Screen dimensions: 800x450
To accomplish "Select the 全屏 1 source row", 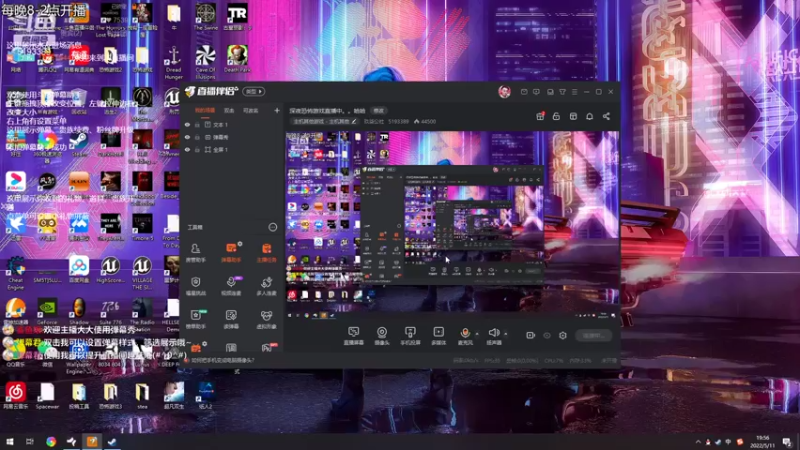I will click(232, 149).
